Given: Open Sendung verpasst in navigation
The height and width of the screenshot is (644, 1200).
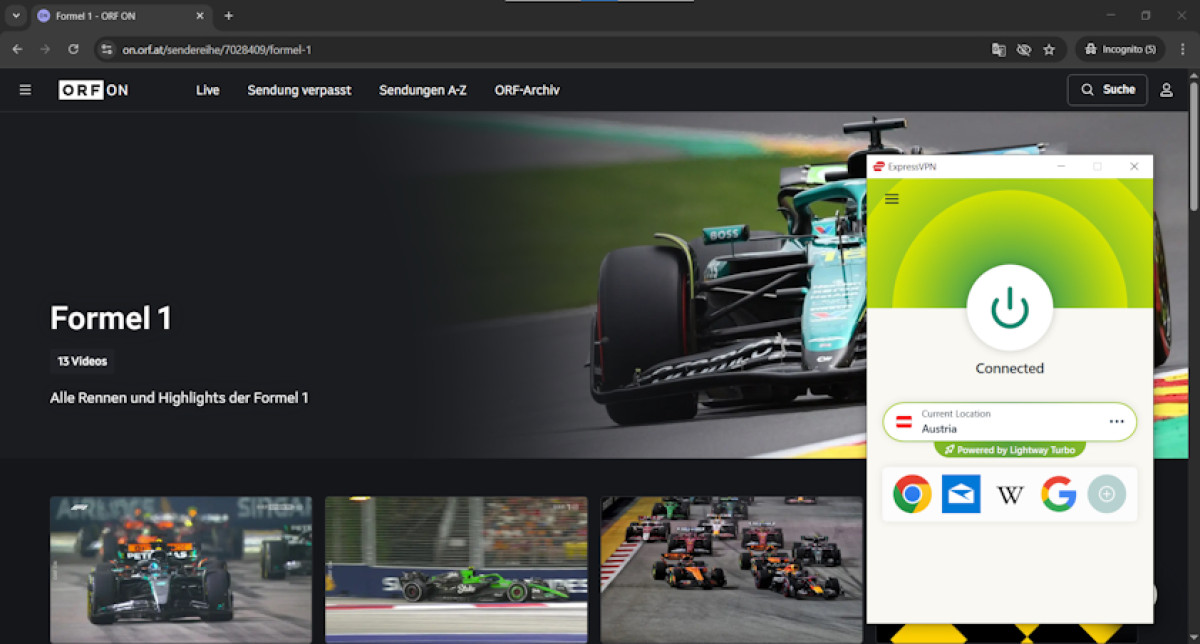Looking at the screenshot, I should pyautogui.click(x=299, y=90).
